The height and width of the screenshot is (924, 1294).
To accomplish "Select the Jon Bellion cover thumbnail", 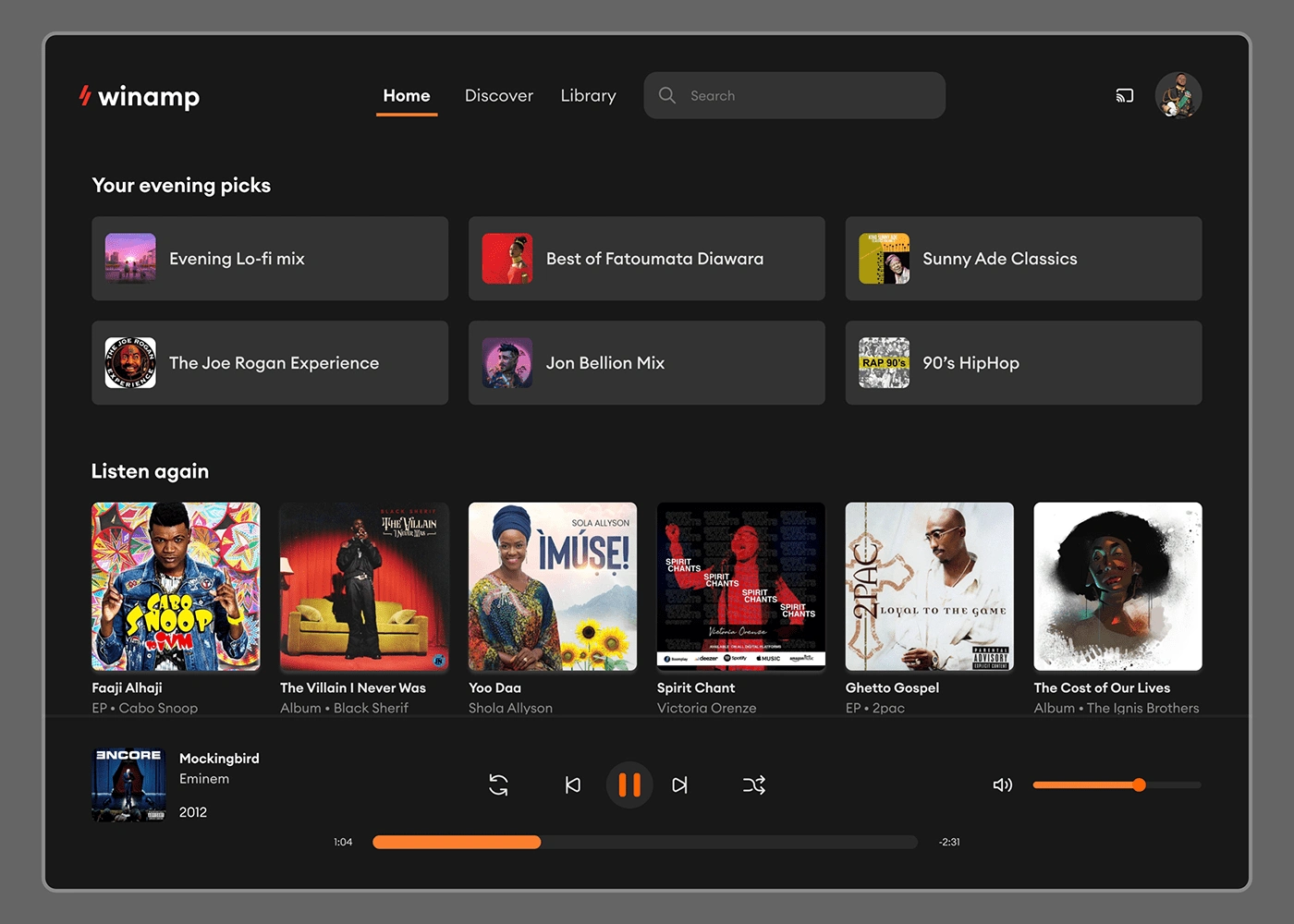I will 507,363.
